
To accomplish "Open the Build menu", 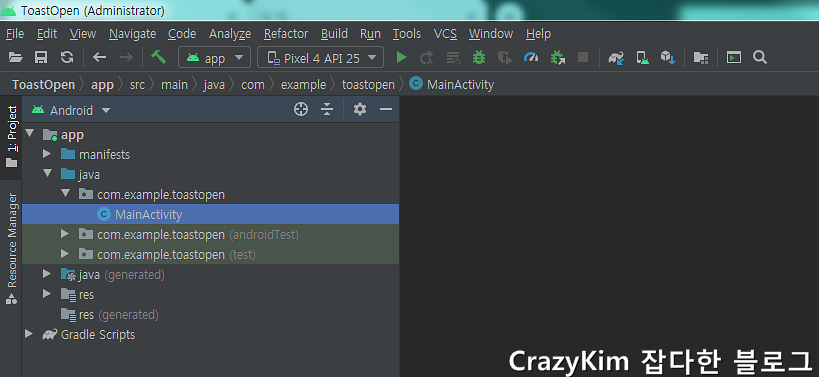I will coord(334,34).
